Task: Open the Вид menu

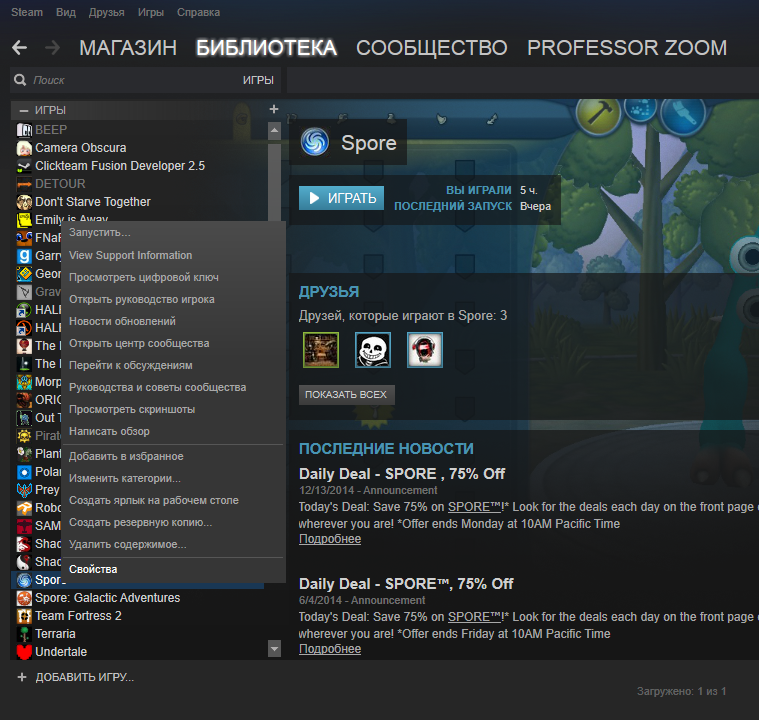Action: coord(66,12)
